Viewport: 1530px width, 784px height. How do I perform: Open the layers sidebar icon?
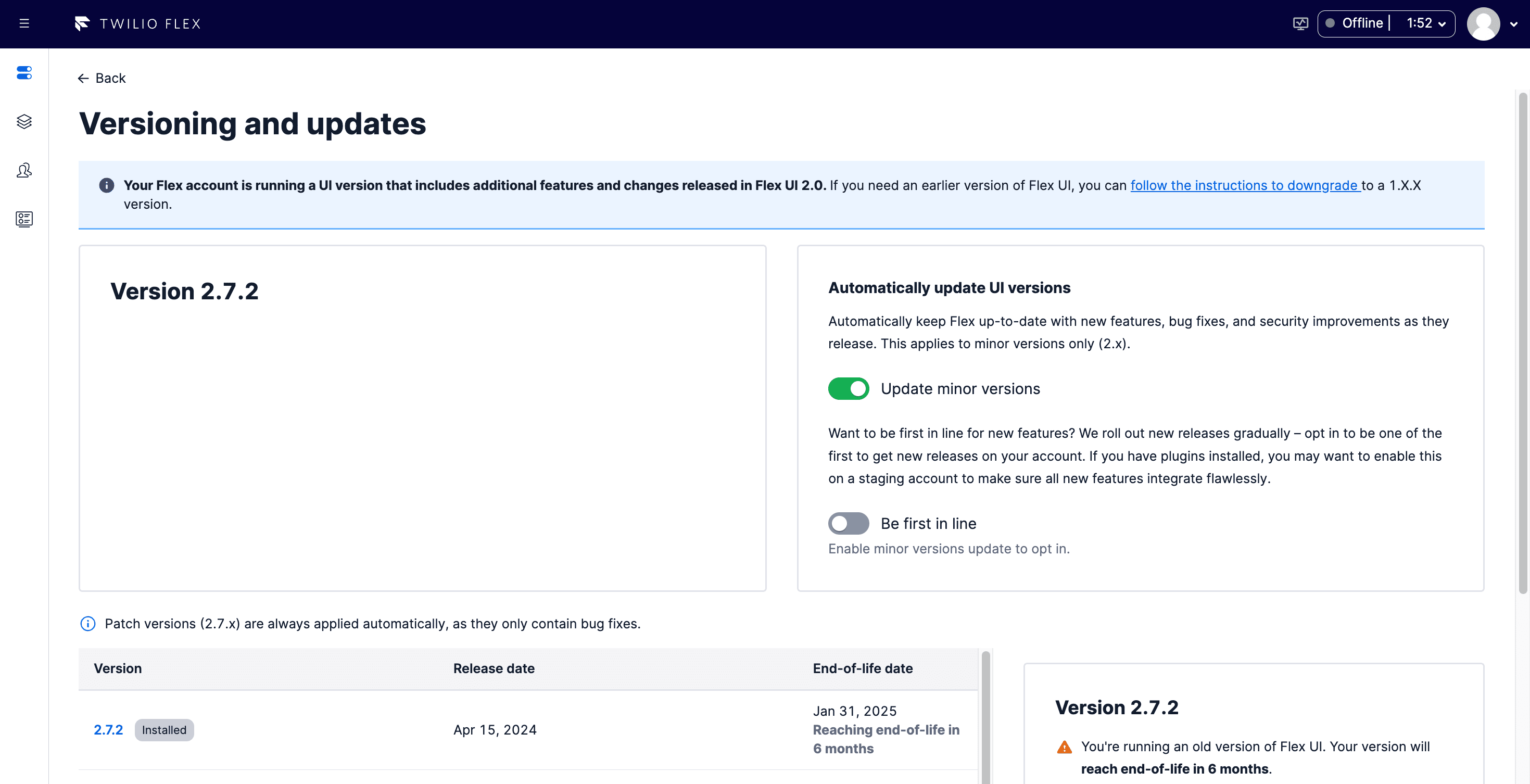24,122
